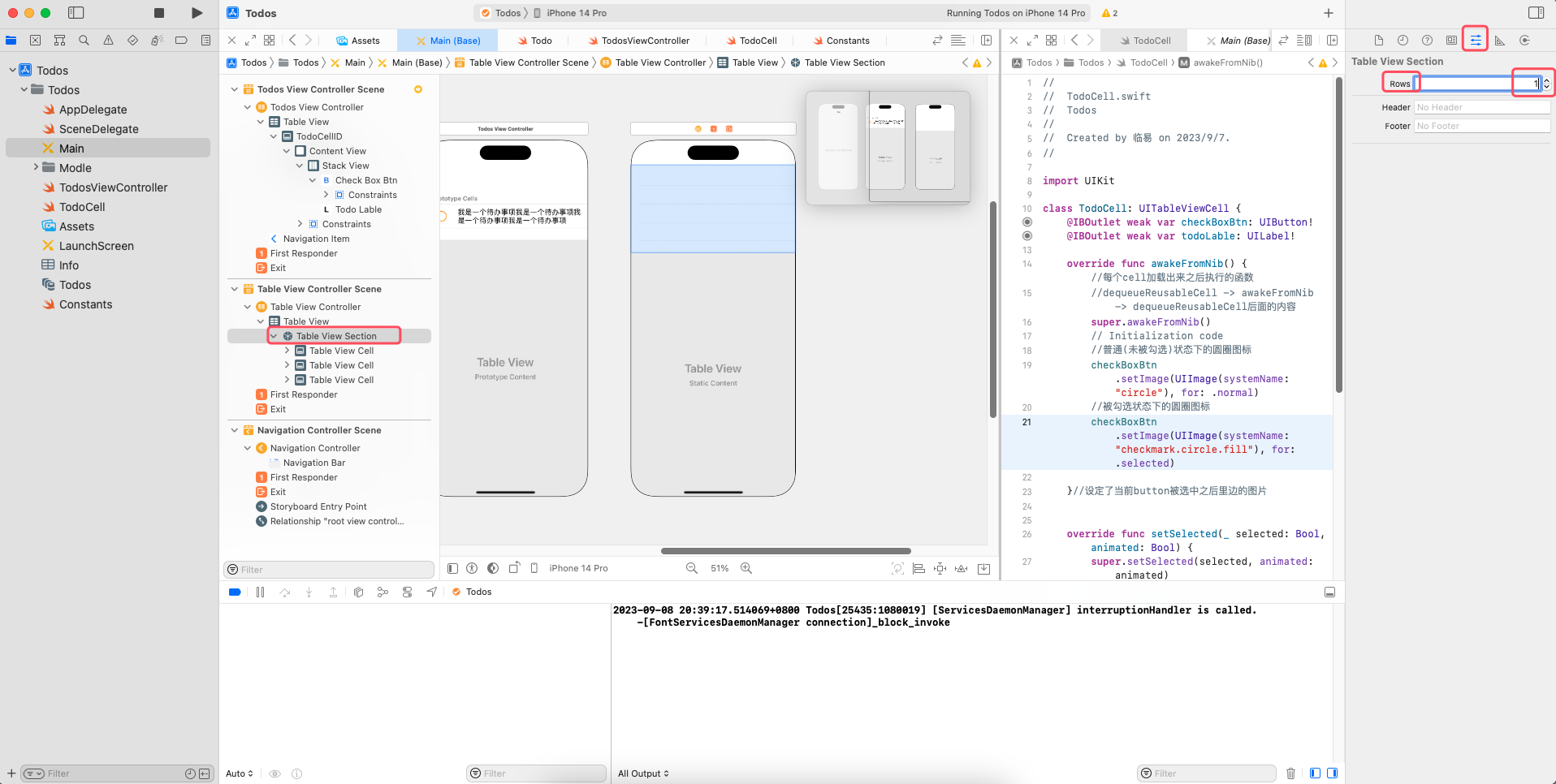Switch to the TodosViewController tab

click(644, 40)
